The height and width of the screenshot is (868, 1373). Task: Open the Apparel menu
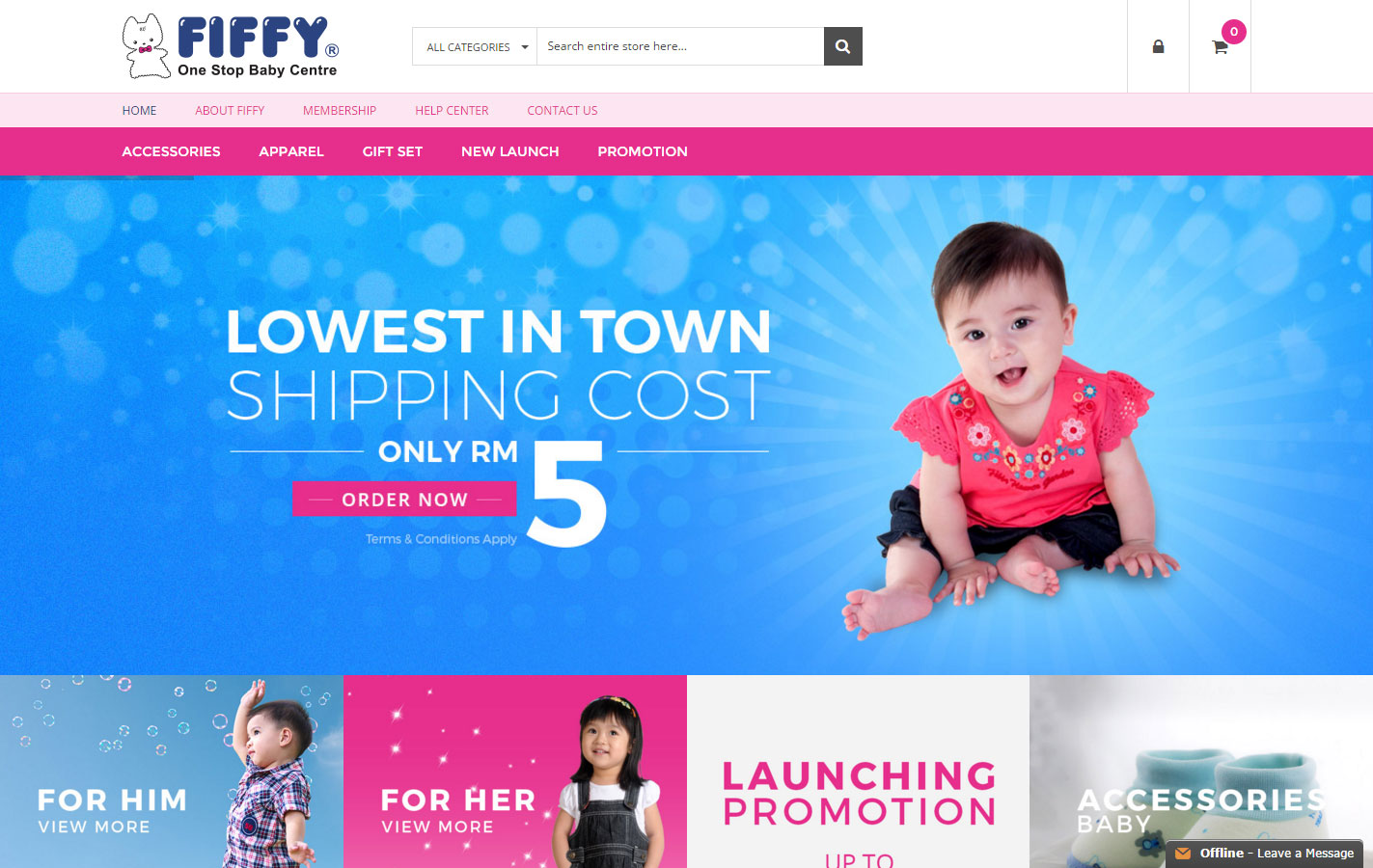point(291,151)
